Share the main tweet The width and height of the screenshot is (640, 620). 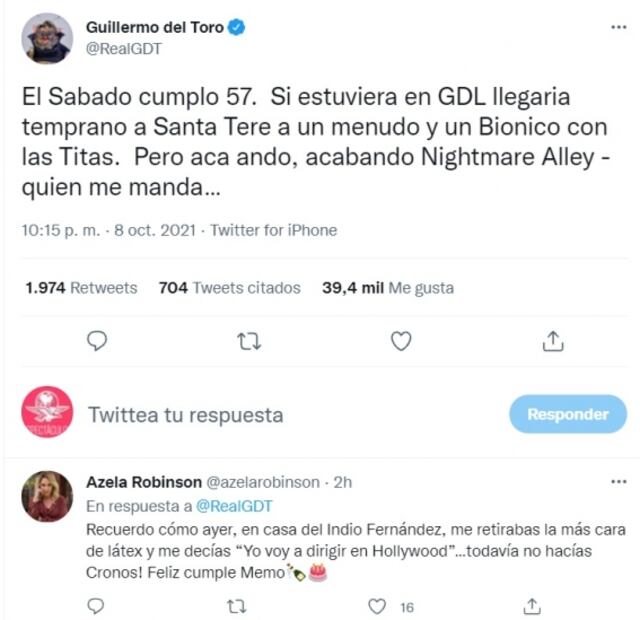(x=552, y=341)
